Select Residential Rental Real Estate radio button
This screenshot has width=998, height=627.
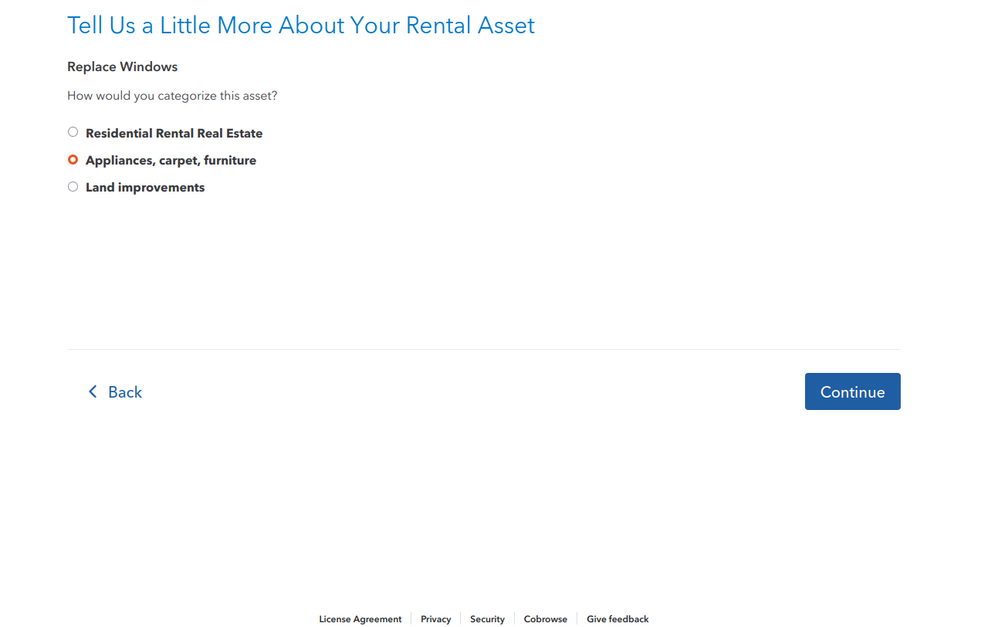[73, 132]
